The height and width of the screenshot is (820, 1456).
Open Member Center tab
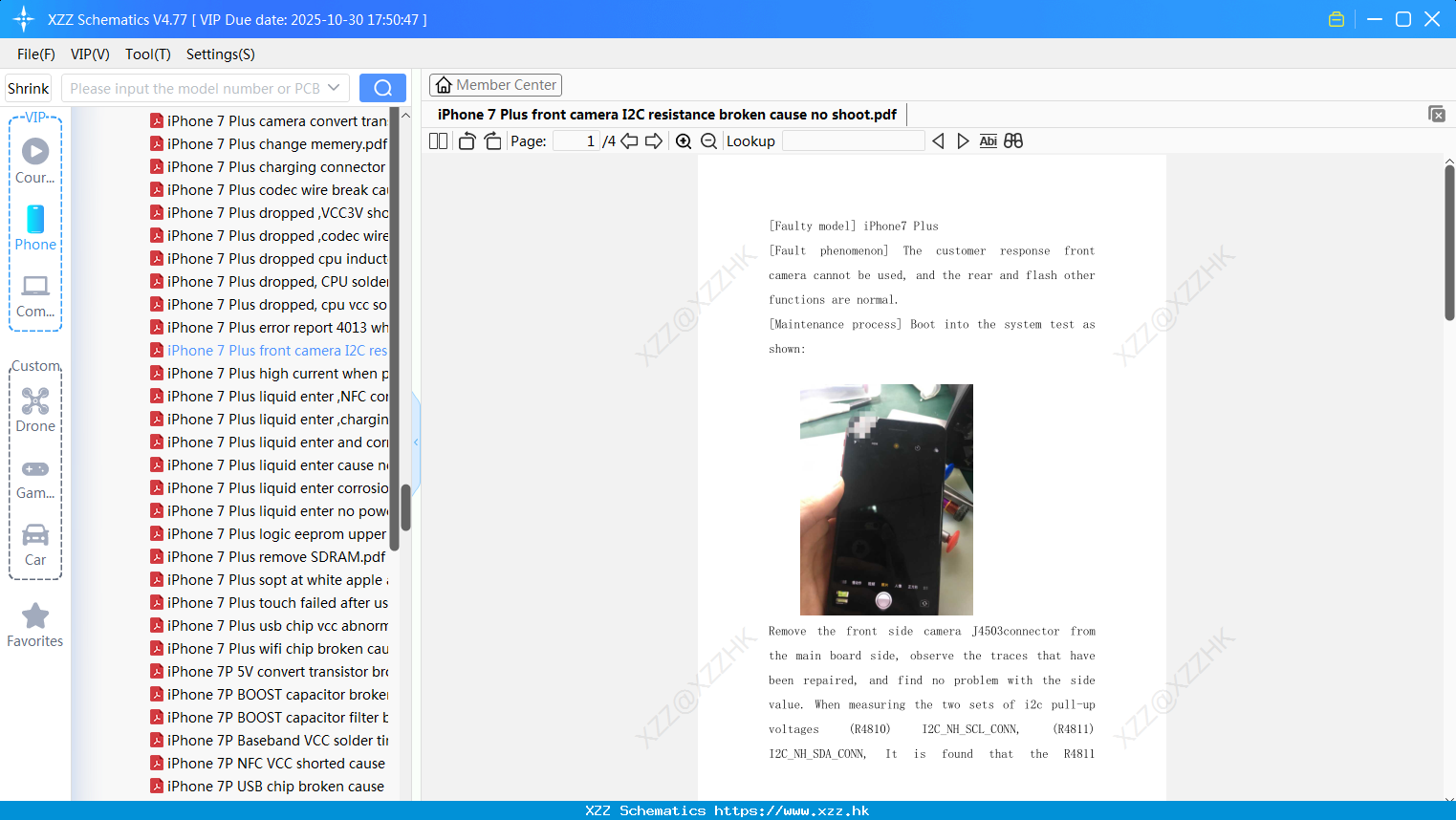click(495, 85)
